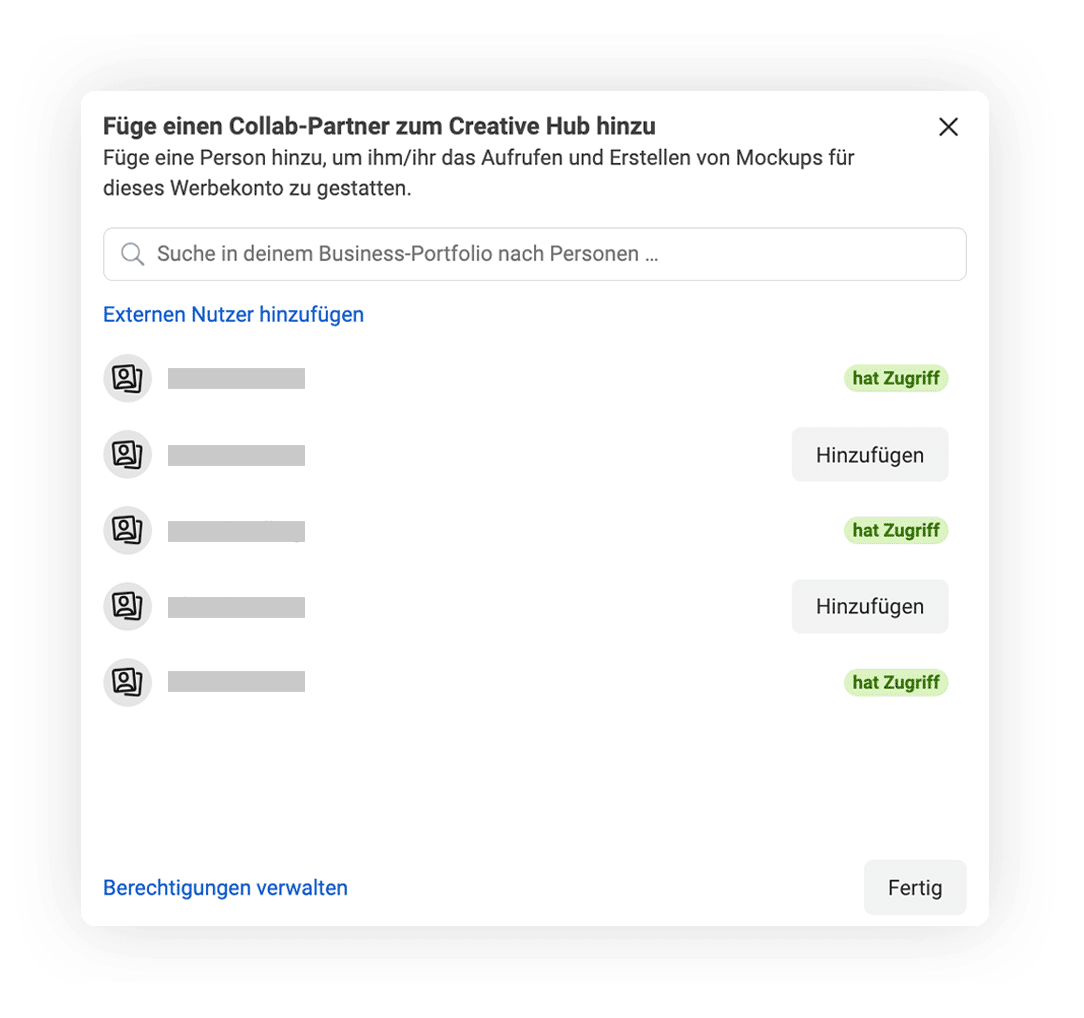This screenshot has width=1084, height=1018.
Task: Click the avatar icon of the second listed person
Action: 127,455
